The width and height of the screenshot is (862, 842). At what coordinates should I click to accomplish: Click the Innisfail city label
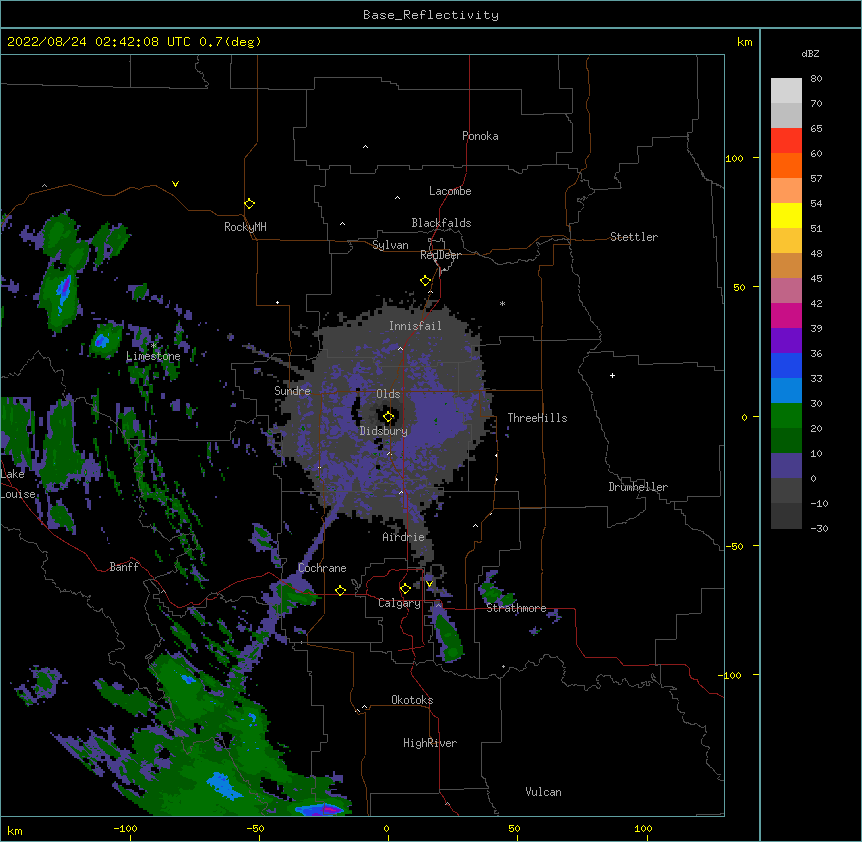pyautogui.click(x=415, y=326)
